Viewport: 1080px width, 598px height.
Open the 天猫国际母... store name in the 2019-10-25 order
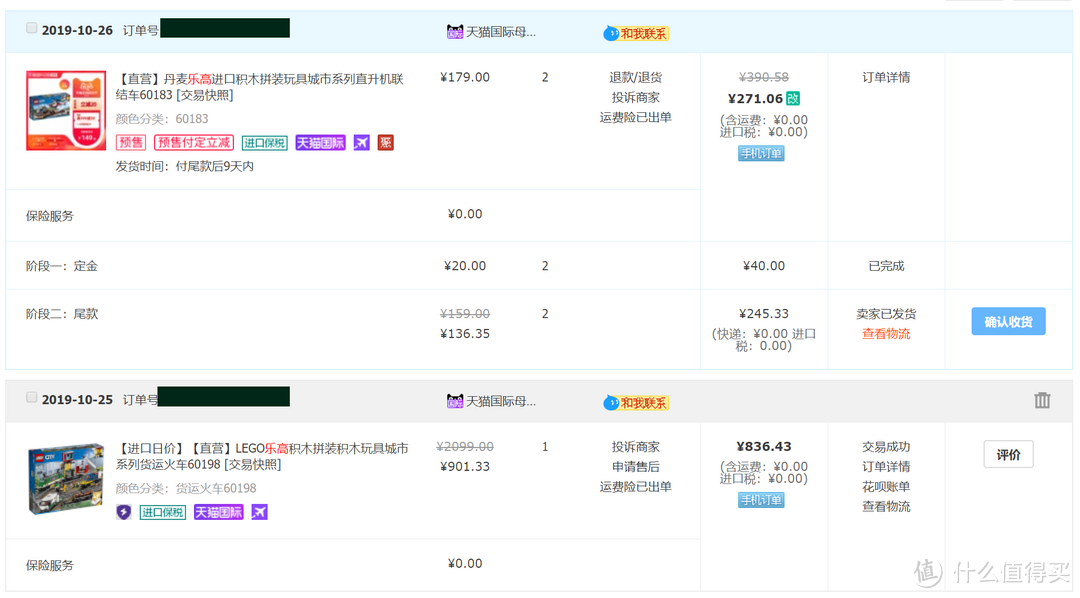(x=501, y=401)
